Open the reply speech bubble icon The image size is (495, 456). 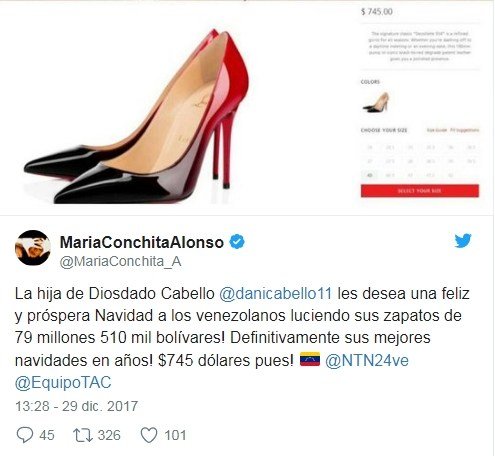point(25,435)
